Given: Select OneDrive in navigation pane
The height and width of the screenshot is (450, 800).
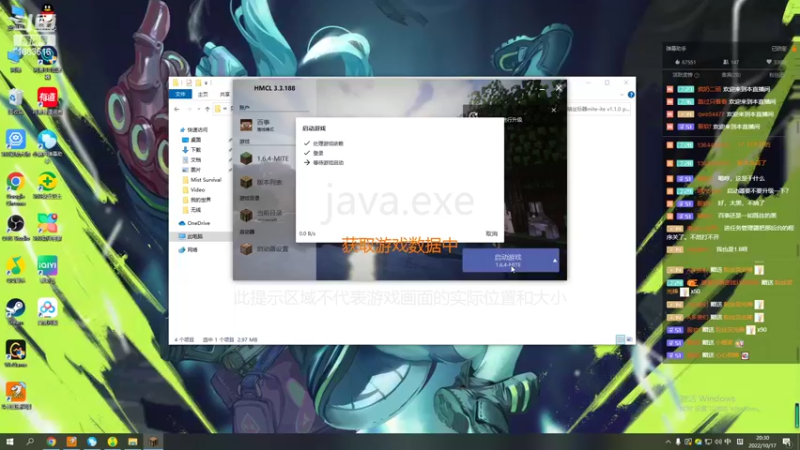Looking at the screenshot, I should click(194, 223).
